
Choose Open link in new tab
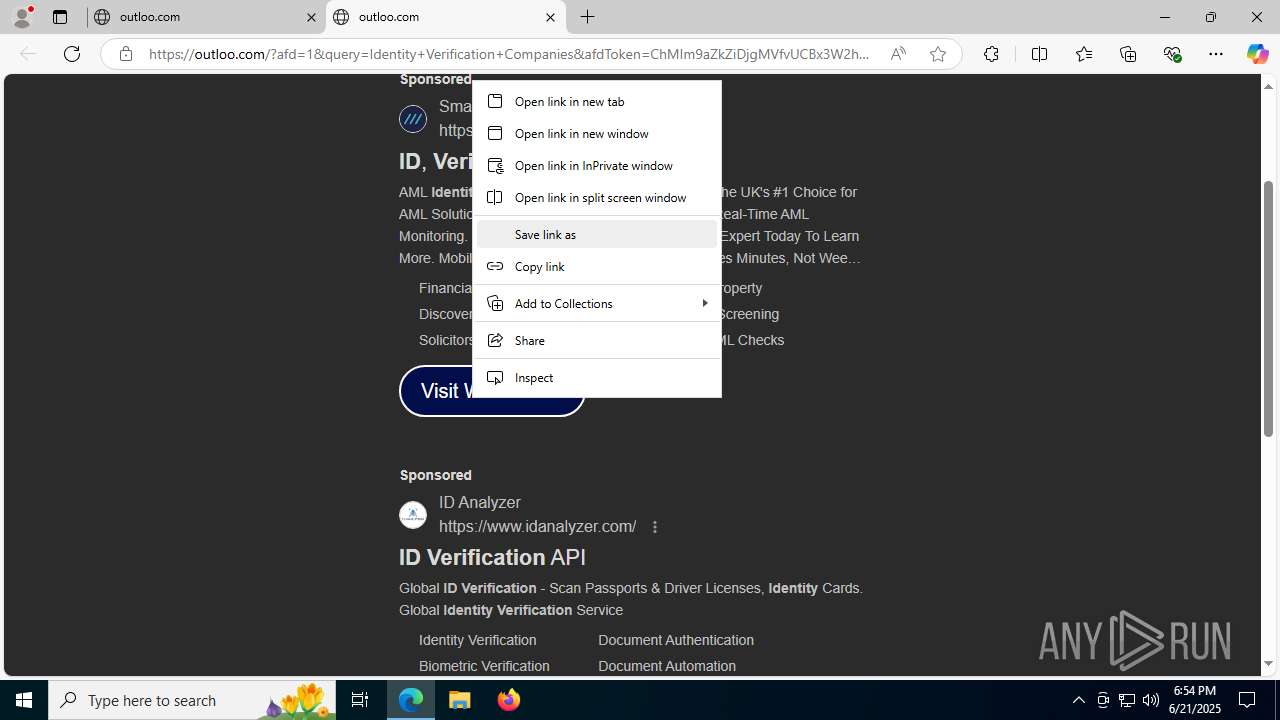coord(597,101)
